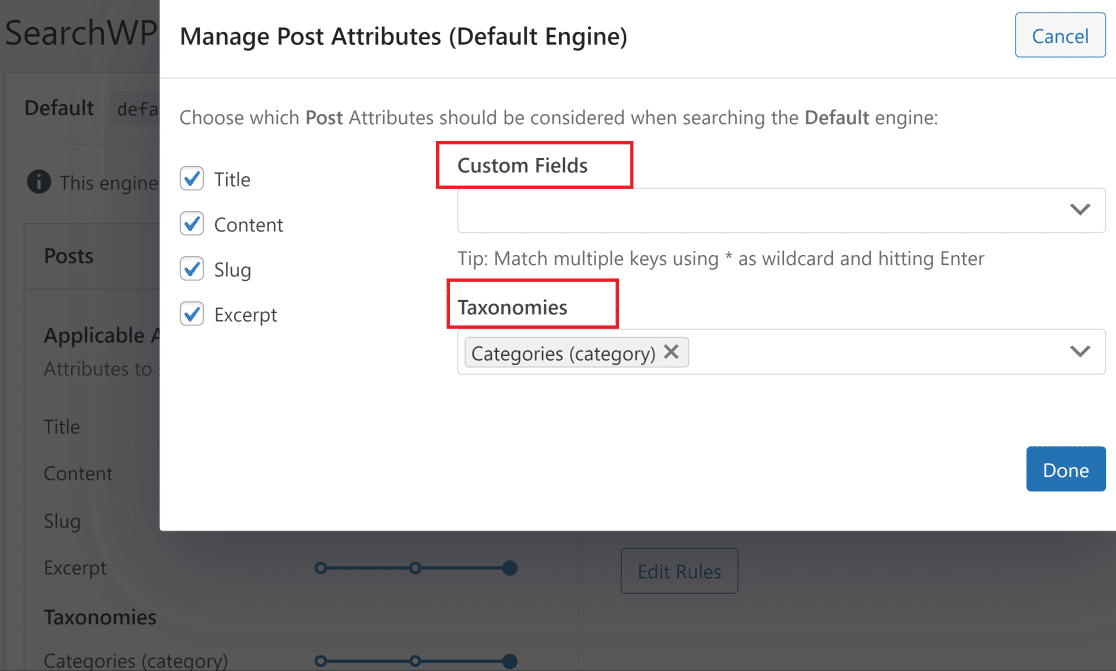Click the Edit Rules button

(x=679, y=572)
